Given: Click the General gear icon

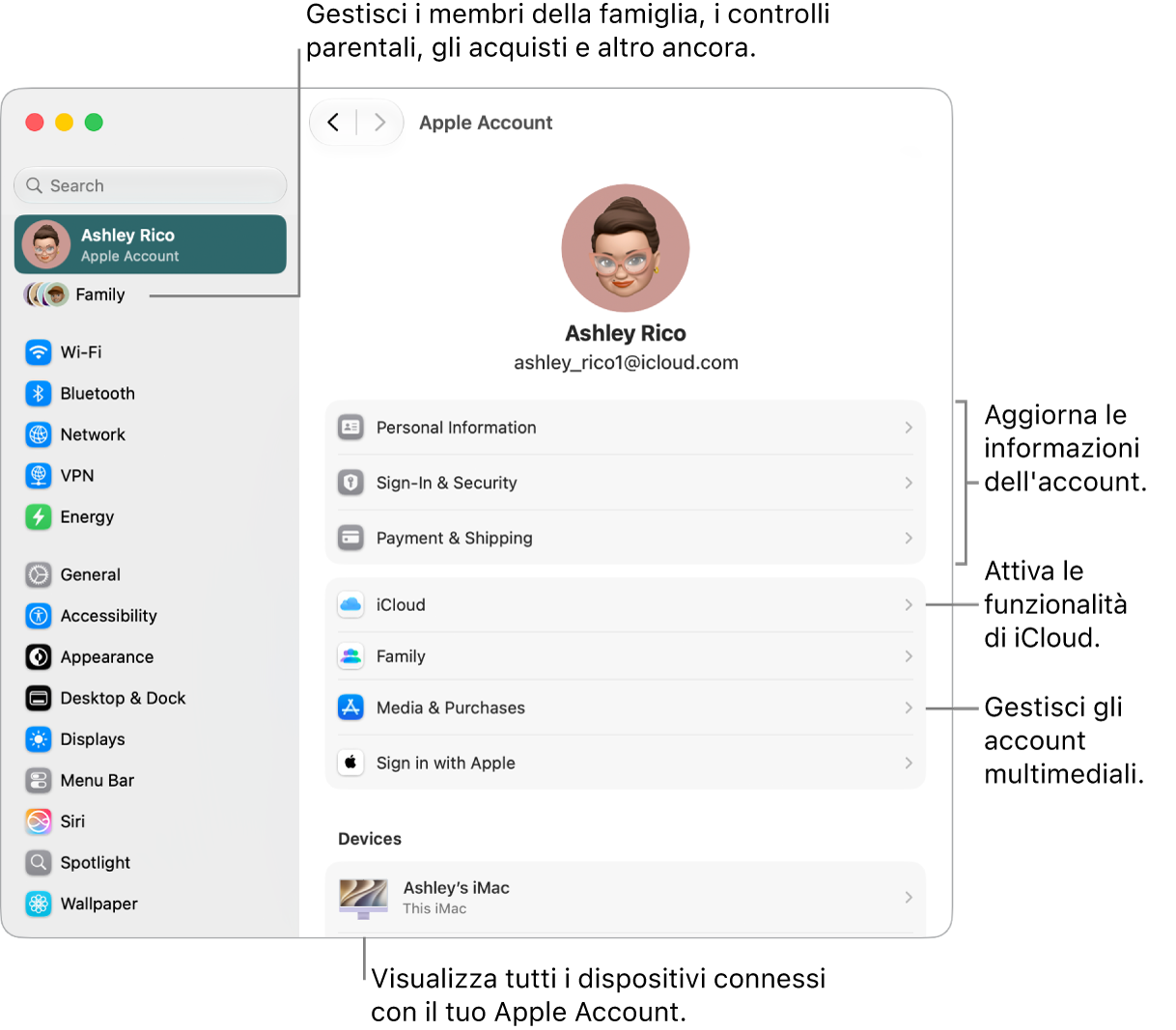Looking at the screenshot, I should 39,574.
